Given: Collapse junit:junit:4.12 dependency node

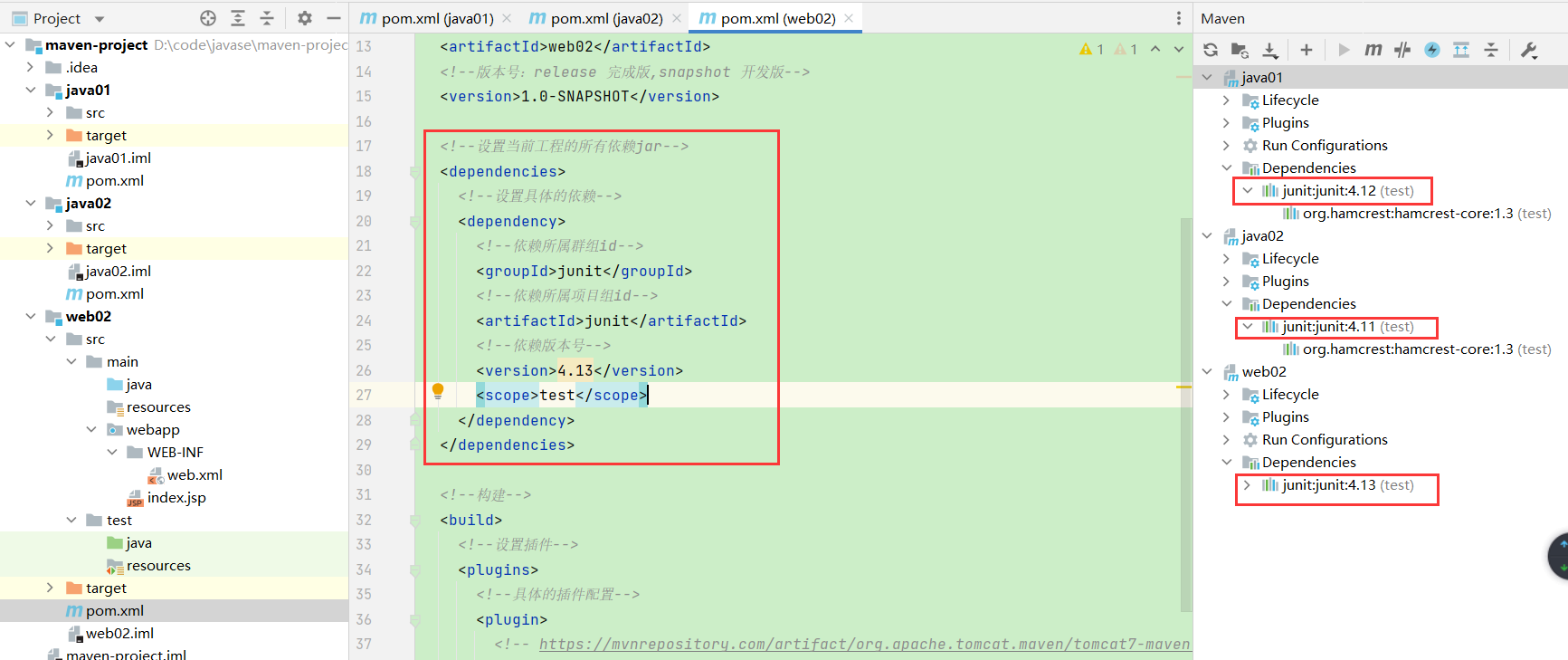Looking at the screenshot, I should 1248,191.
